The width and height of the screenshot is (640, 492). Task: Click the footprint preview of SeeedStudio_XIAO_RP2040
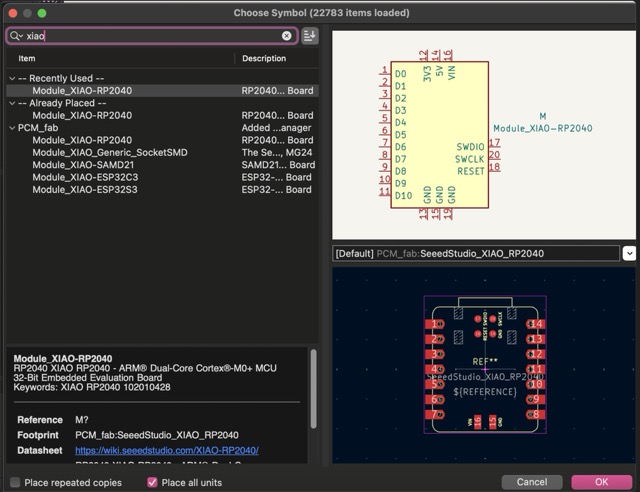[484, 365]
